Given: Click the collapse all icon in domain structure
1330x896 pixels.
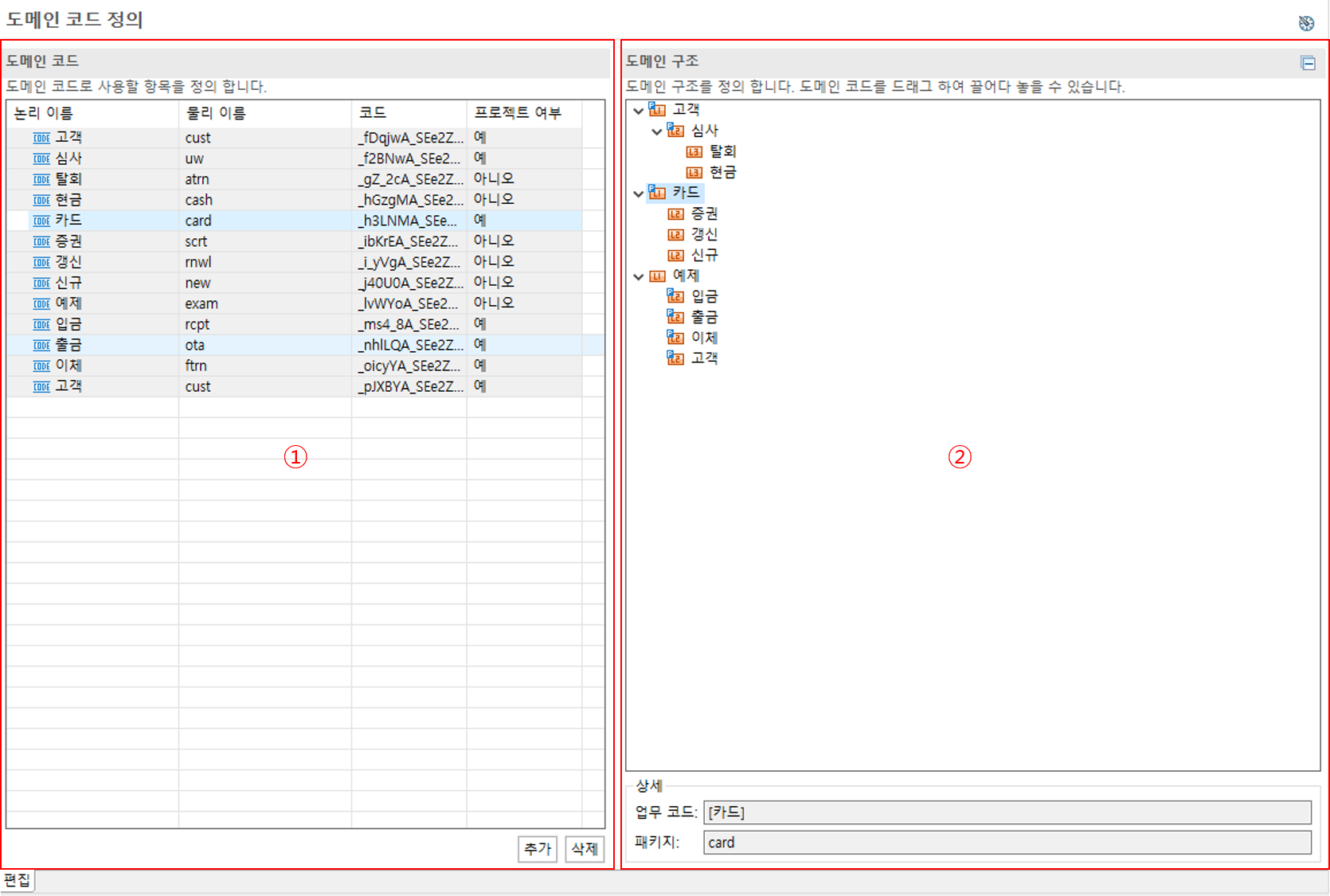Looking at the screenshot, I should click(1308, 63).
